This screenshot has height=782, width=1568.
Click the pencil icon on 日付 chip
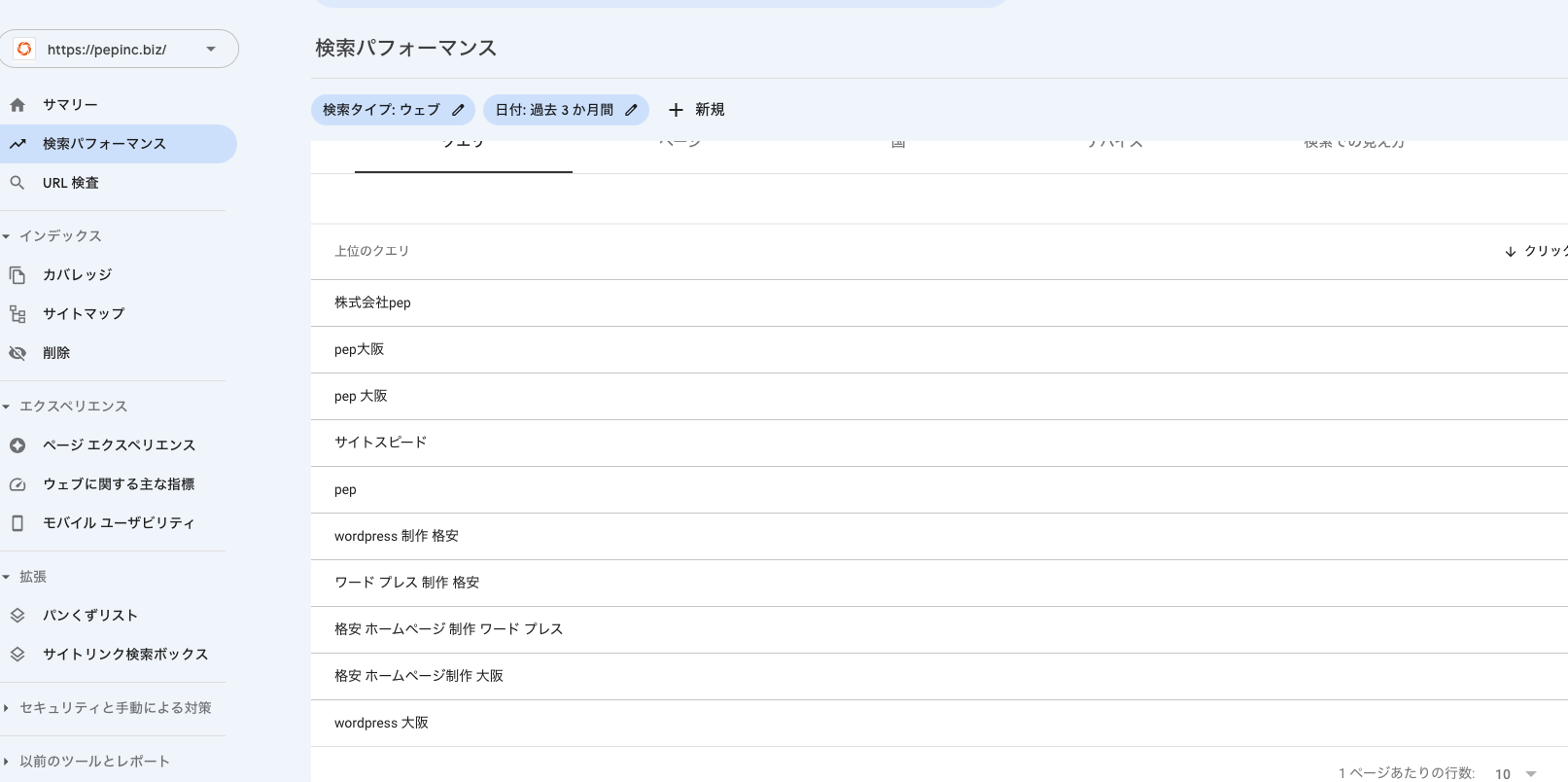point(631,110)
